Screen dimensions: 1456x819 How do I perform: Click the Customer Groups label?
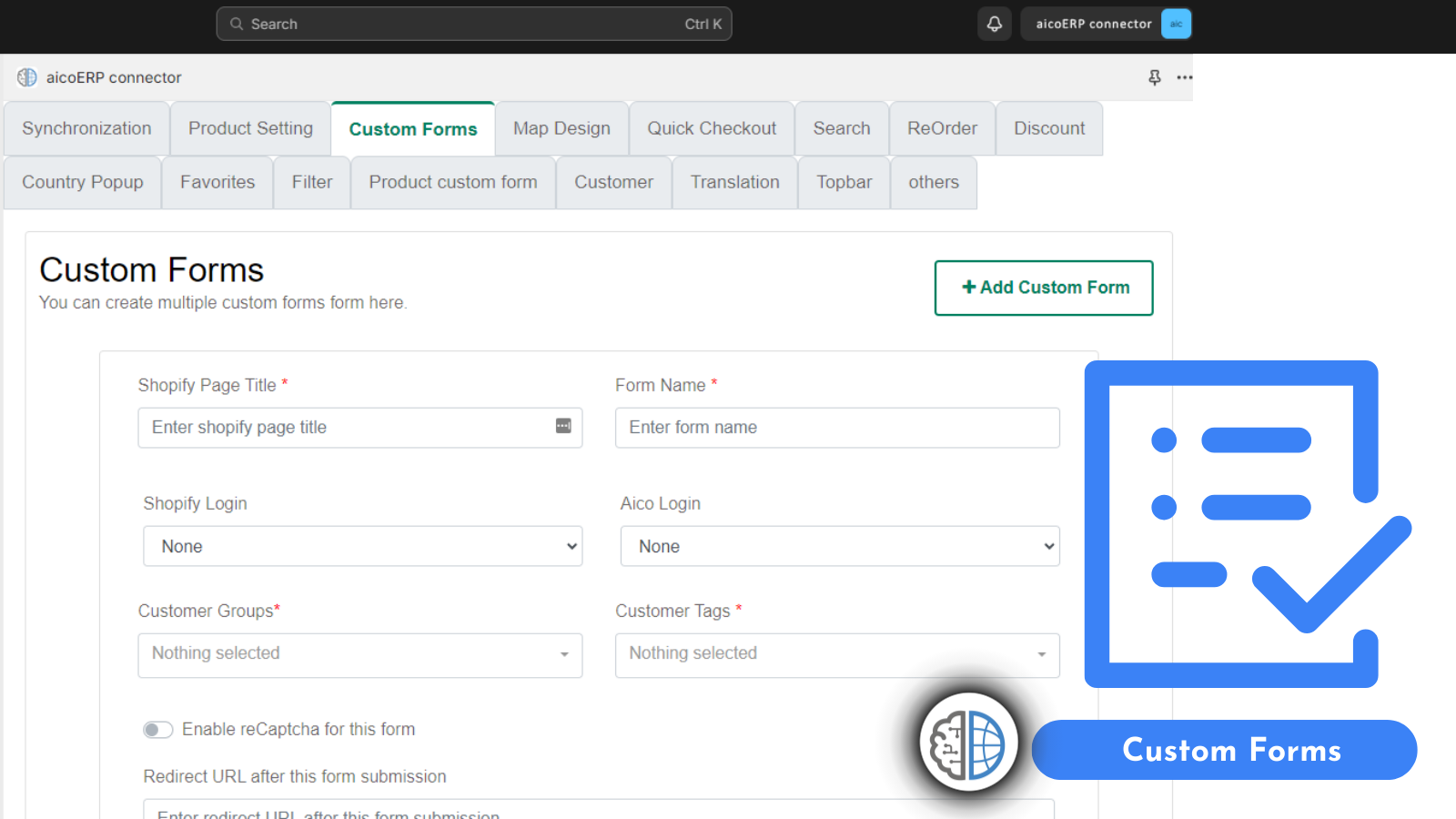[209, 611]
